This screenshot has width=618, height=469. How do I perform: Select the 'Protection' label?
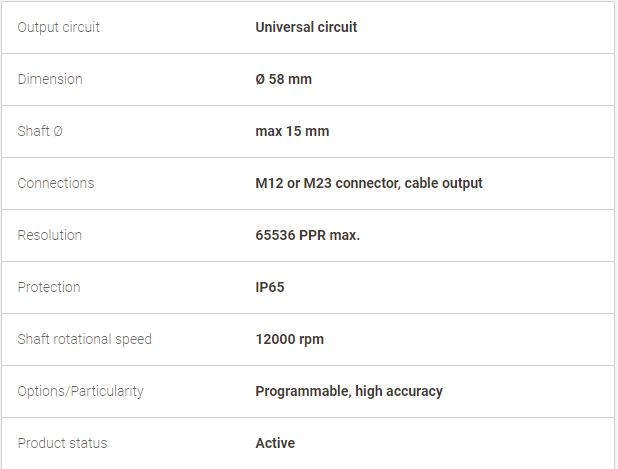(x=49, y=287)
